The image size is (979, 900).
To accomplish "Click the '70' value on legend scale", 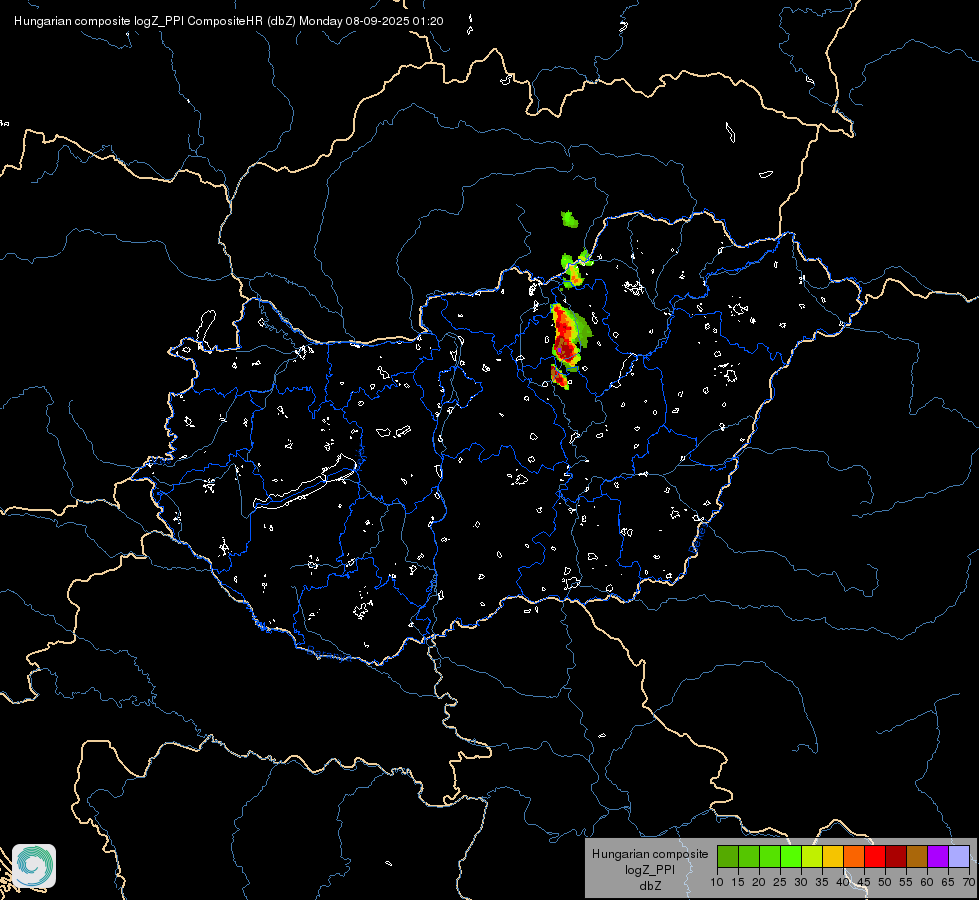I will 970,882.
